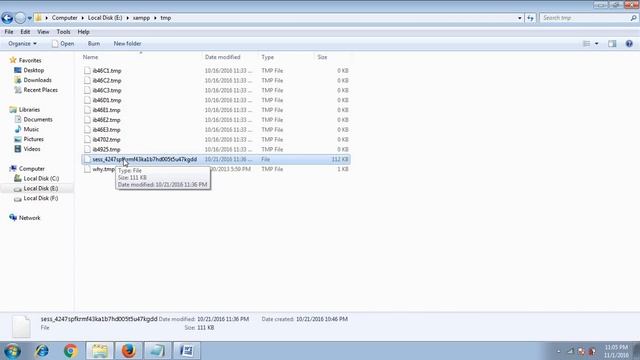Open the Edit menu
Image resolution: width=640 pixels, height=360 pixels.
[x=25, y=32]
